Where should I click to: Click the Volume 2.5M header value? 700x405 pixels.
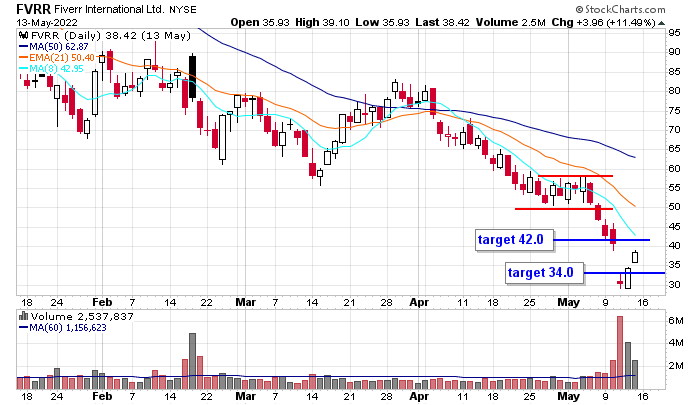(511, 22)
